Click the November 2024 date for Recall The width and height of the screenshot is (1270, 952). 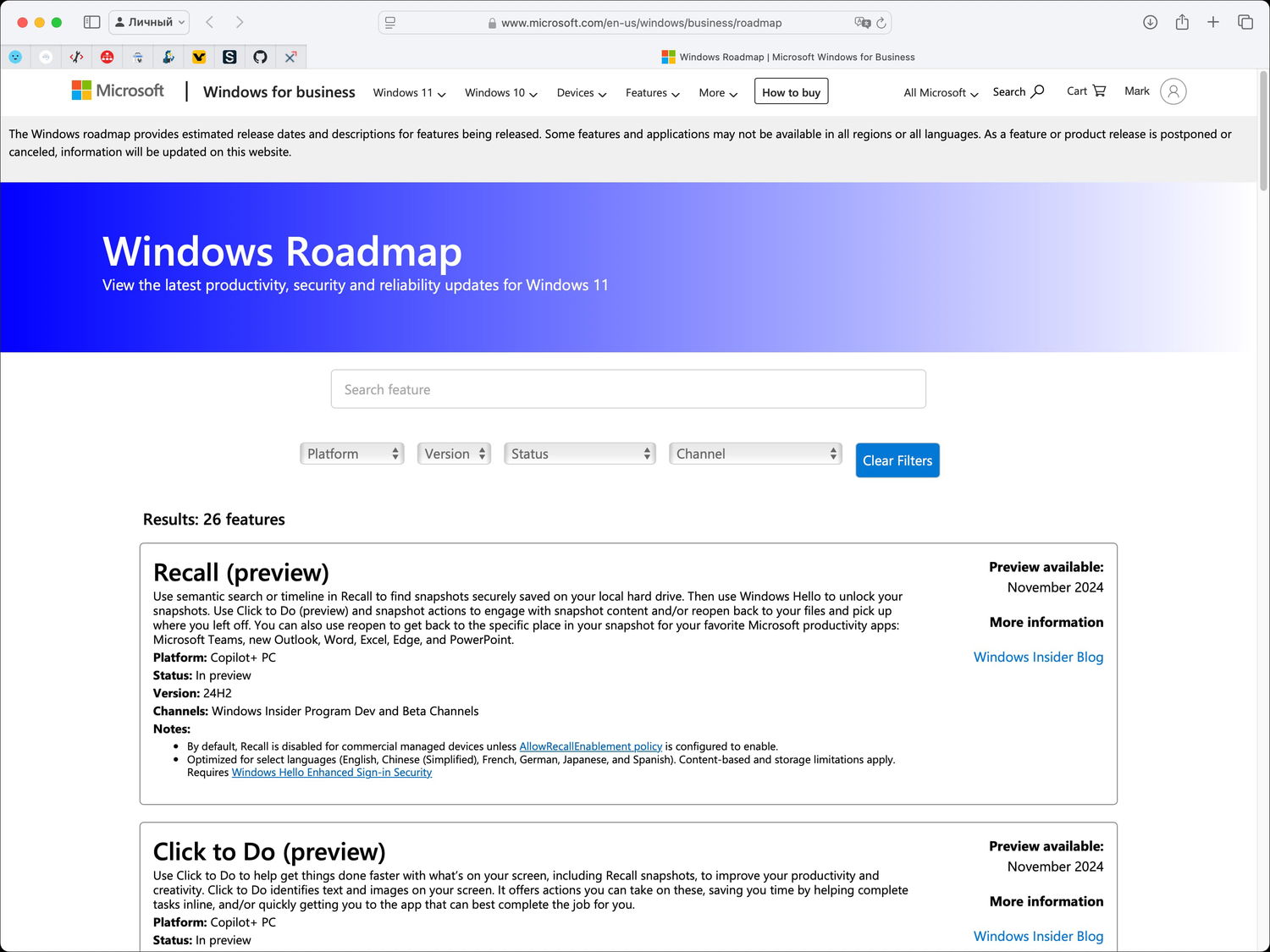[1055, 587]
